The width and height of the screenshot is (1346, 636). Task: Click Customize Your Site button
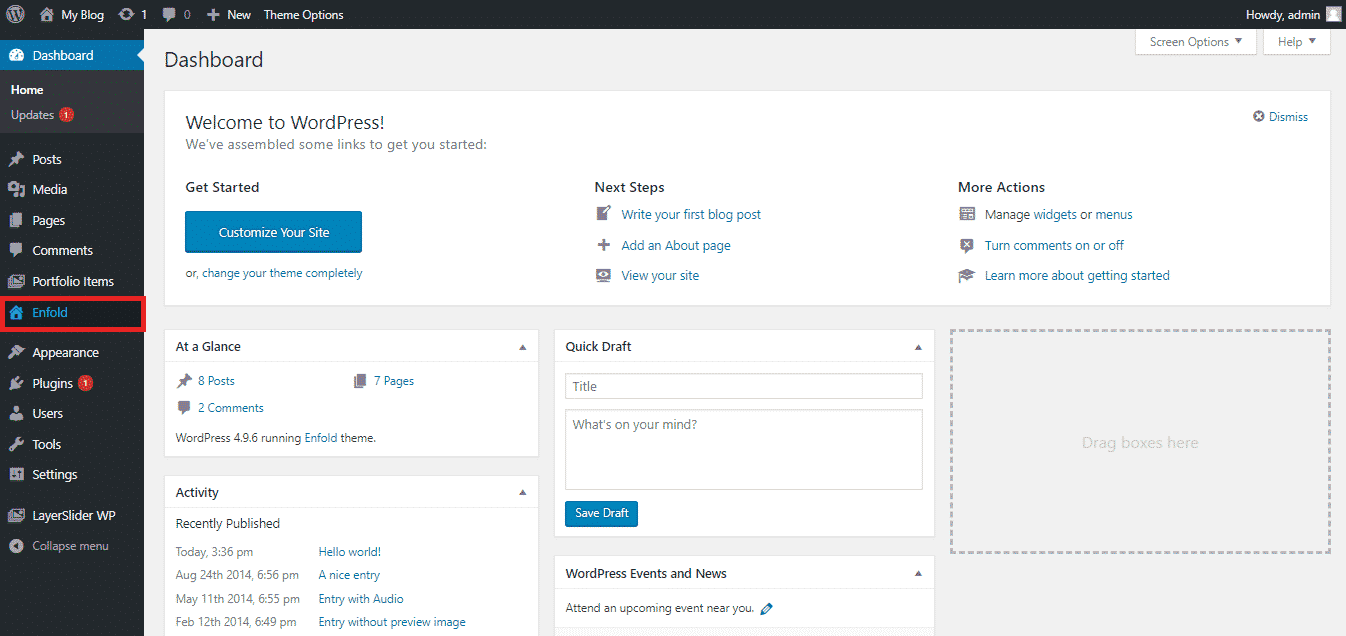[273, 232]
